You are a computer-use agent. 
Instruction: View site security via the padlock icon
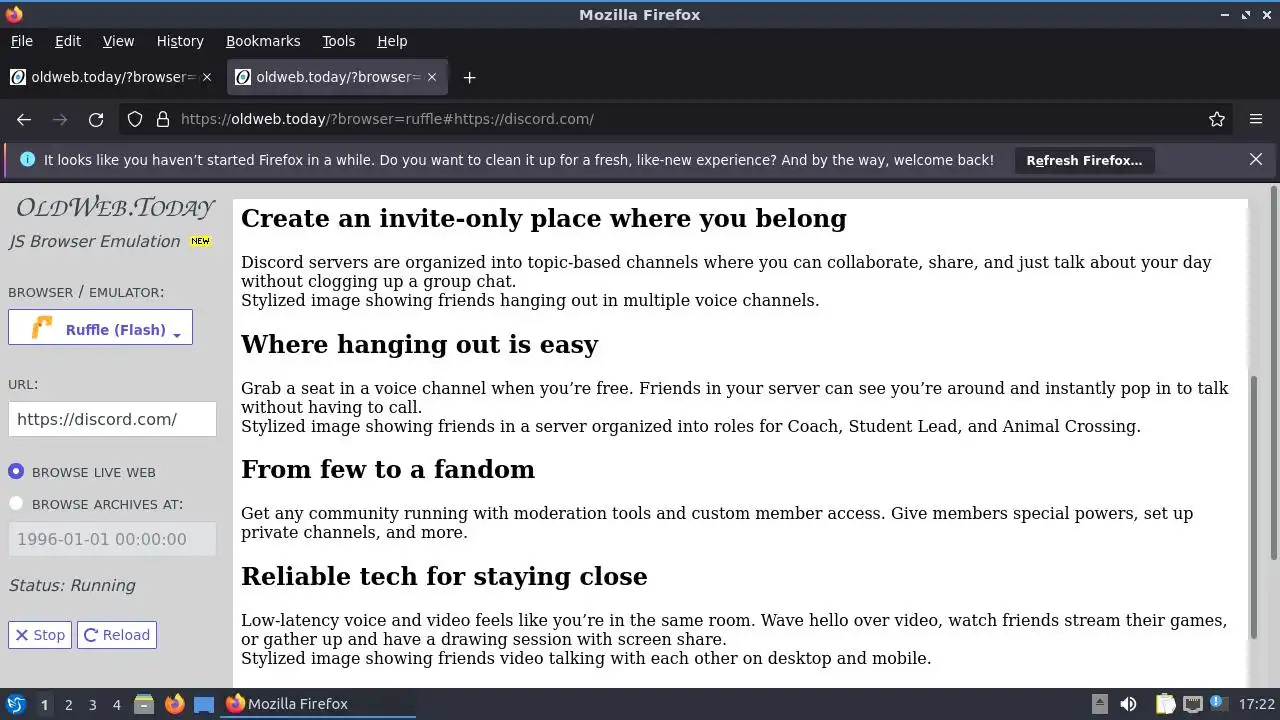(x=163, y=119)
